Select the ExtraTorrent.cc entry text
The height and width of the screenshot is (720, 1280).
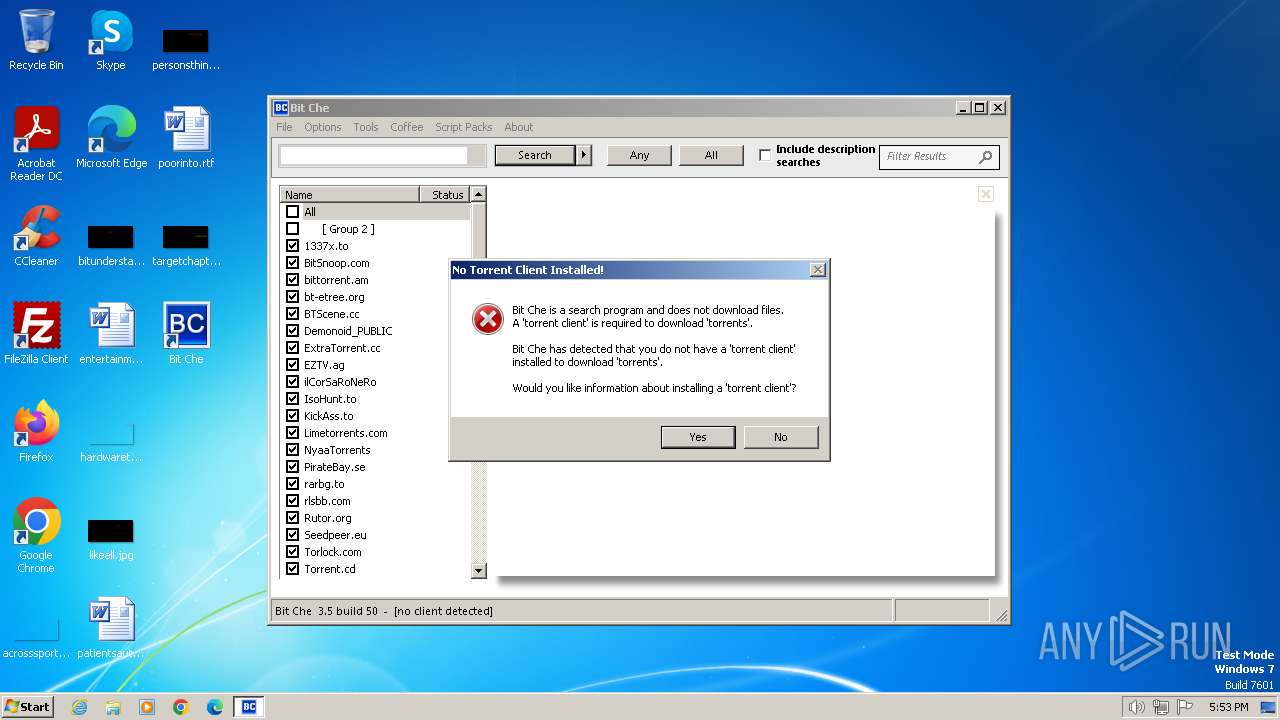click(342, 348)
